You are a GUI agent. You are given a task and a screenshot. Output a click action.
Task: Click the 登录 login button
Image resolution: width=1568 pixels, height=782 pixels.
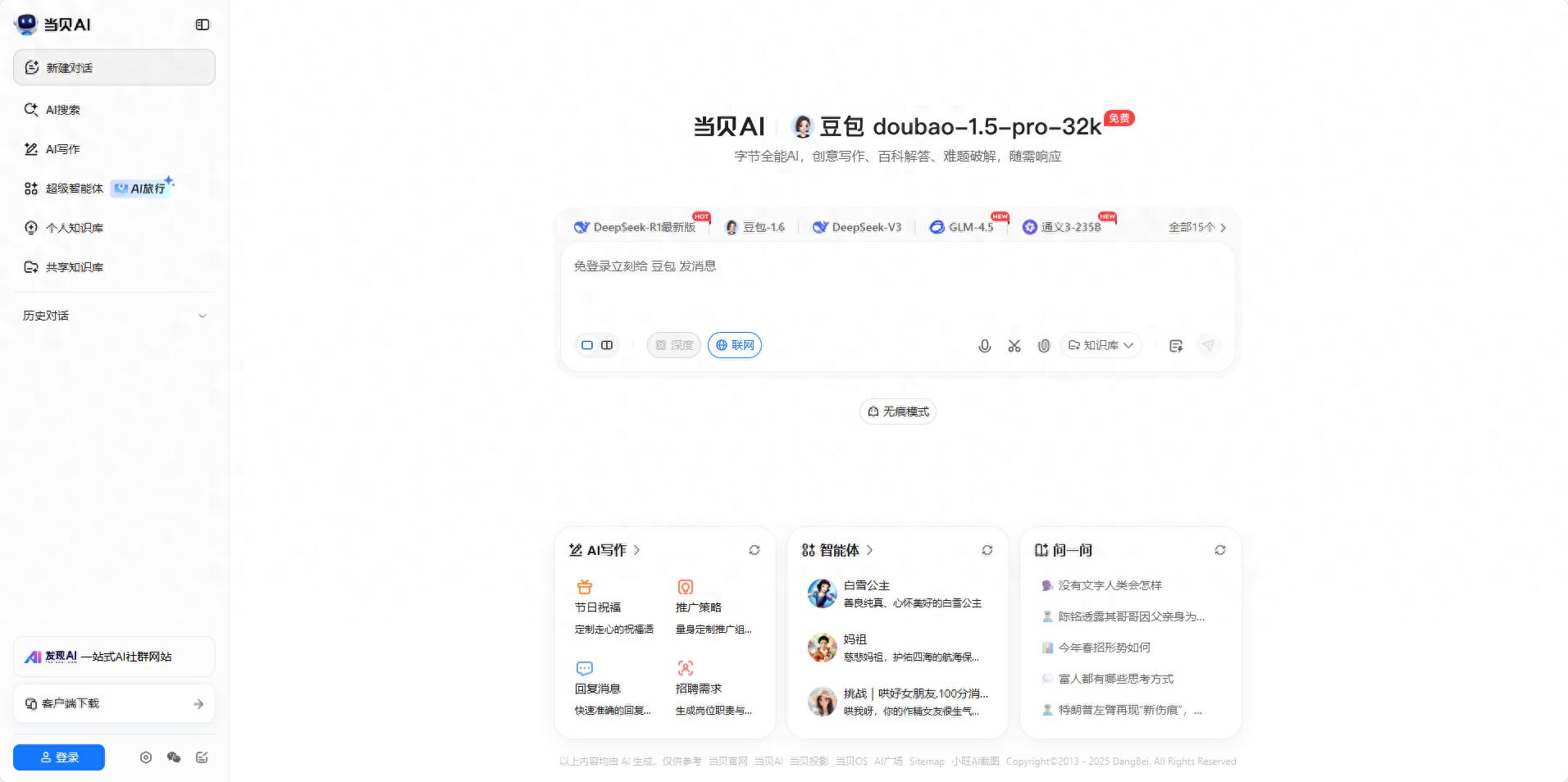tap(58, 757)
